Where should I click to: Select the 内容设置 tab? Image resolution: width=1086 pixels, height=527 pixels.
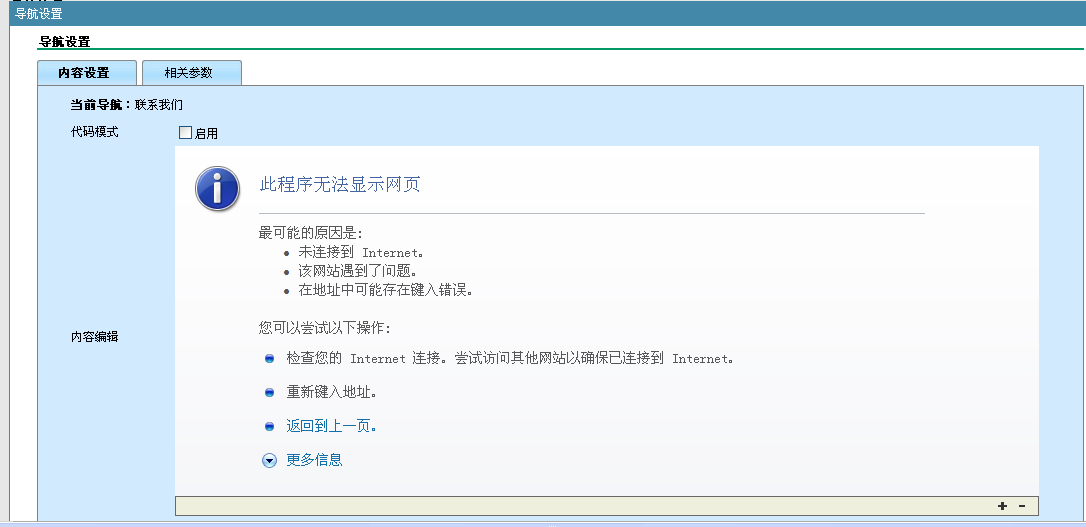[x=87, y=73]
